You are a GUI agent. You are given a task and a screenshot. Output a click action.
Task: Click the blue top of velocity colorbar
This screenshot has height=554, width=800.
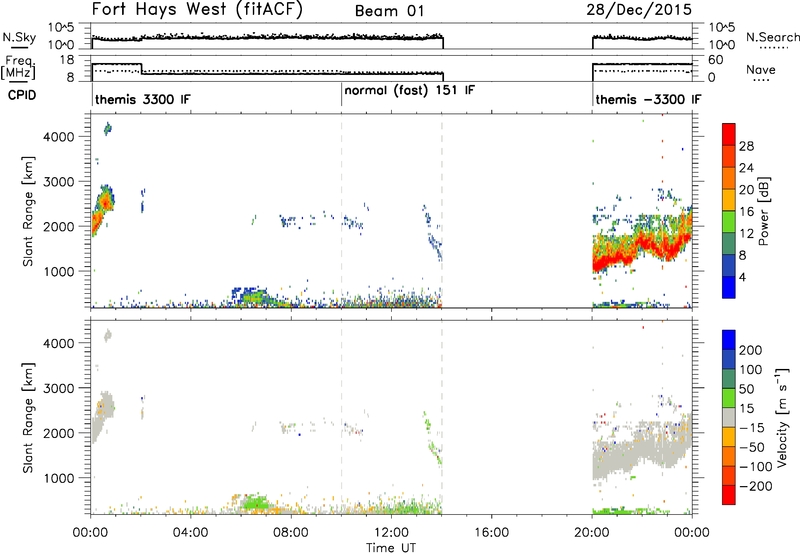[x=729, y=340]
